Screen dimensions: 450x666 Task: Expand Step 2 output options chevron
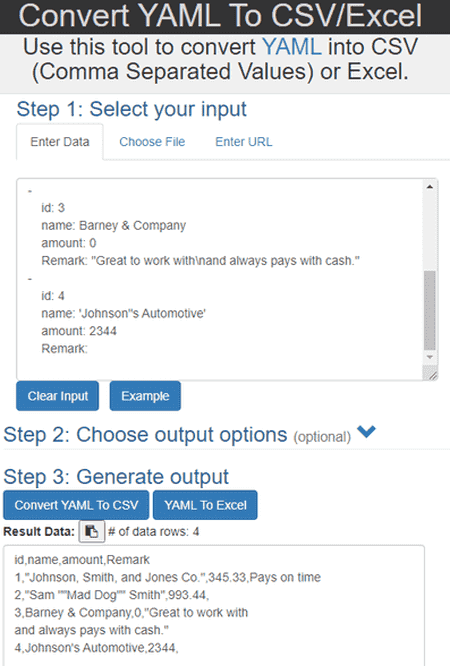[x=366, y=432]
